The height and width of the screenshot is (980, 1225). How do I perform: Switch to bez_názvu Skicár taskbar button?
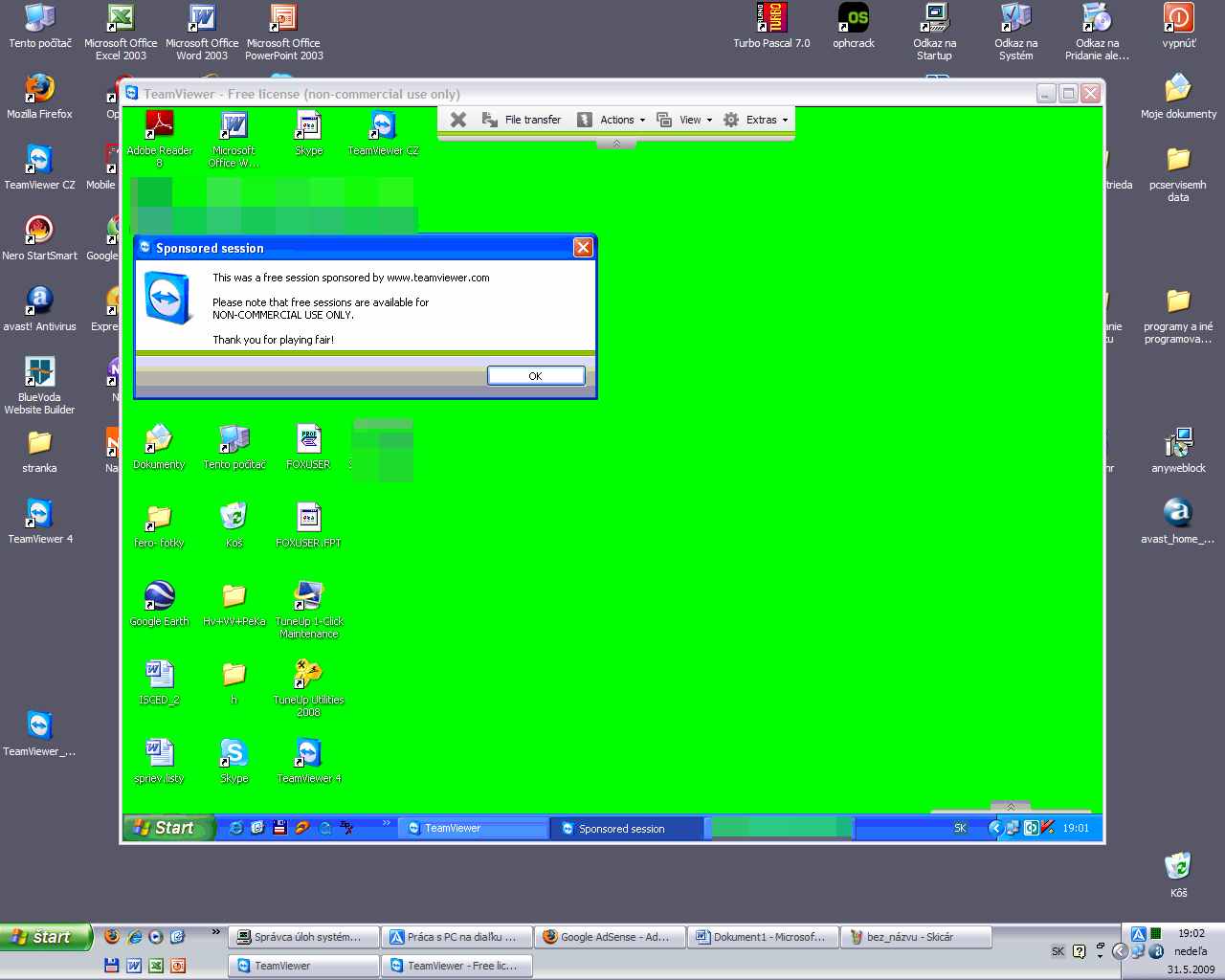point(916,937)
